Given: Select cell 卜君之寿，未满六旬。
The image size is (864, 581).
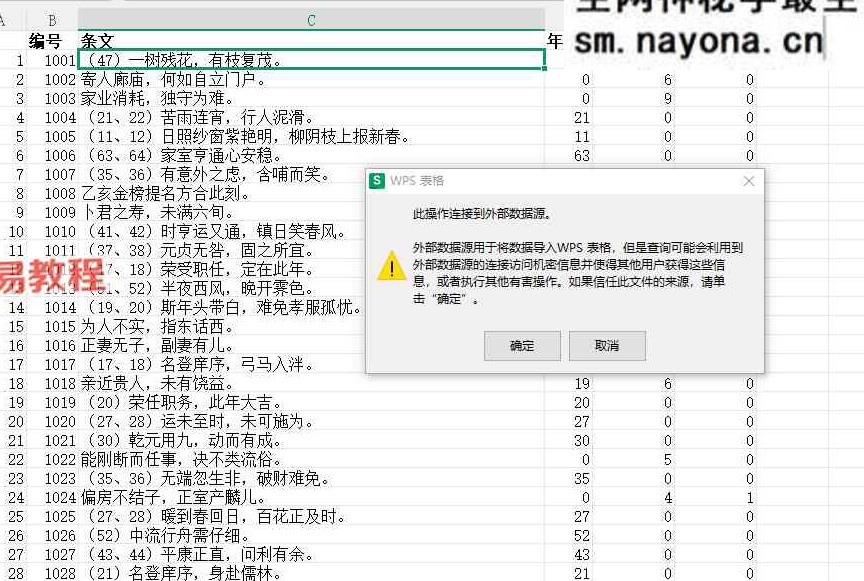Looking at the screenshot, I should (222, 212).
